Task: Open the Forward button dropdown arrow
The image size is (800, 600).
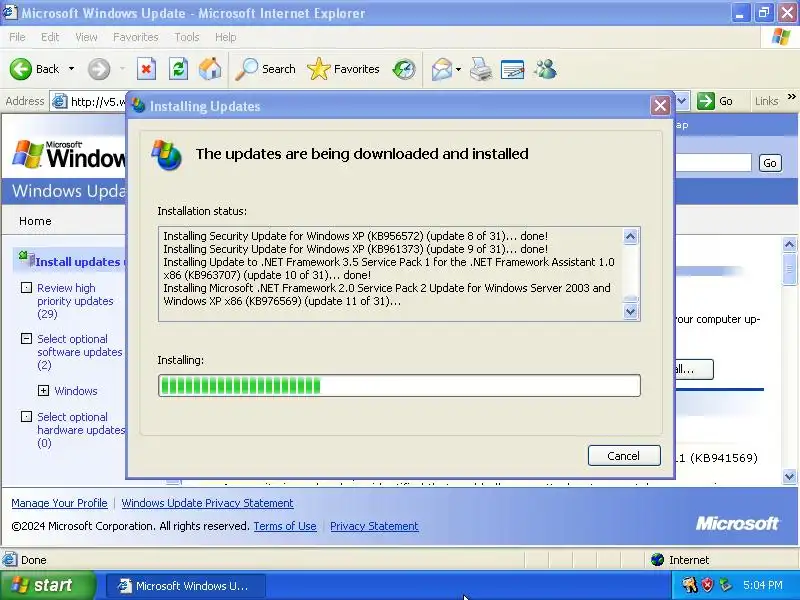Action: 122,69
